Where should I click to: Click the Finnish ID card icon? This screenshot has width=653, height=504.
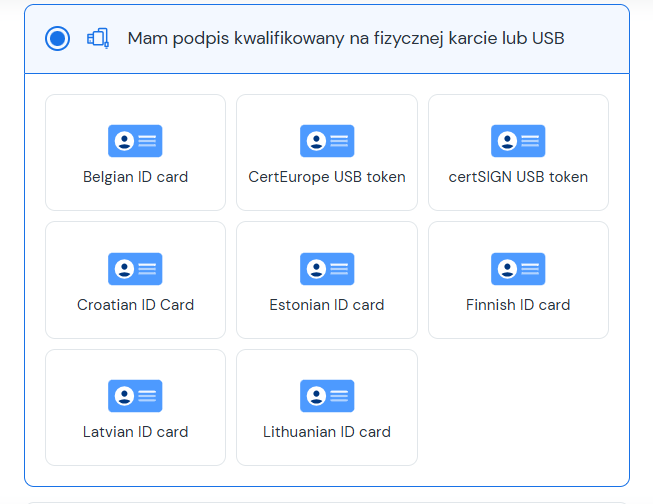pyautogui.click(x=518, y=269)
